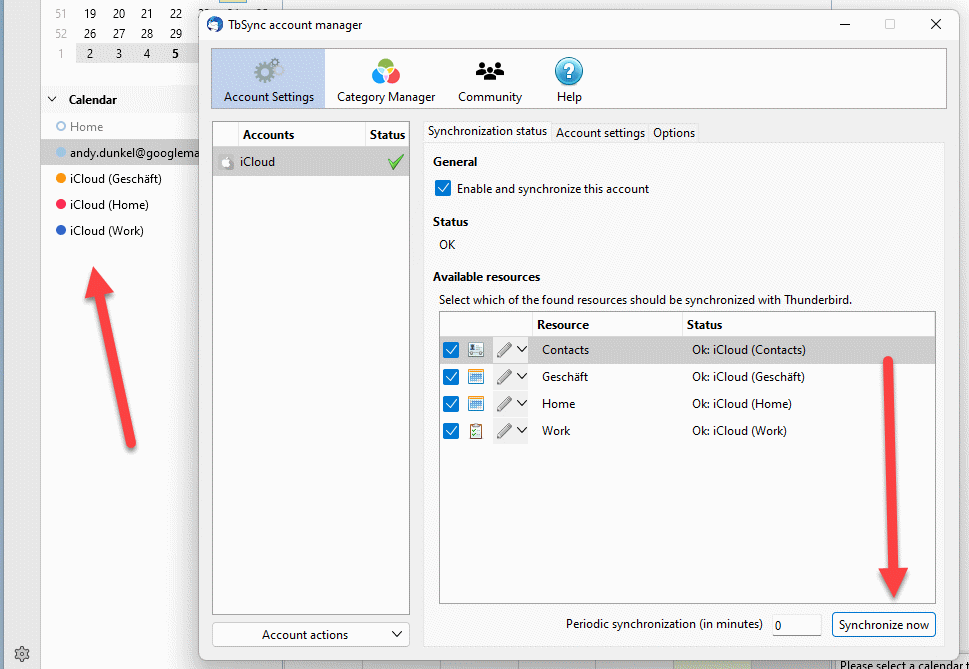Image resolution: width=969 pixels, height=669 pixels.
Task: Open the Community section
Action: (489, 79)
